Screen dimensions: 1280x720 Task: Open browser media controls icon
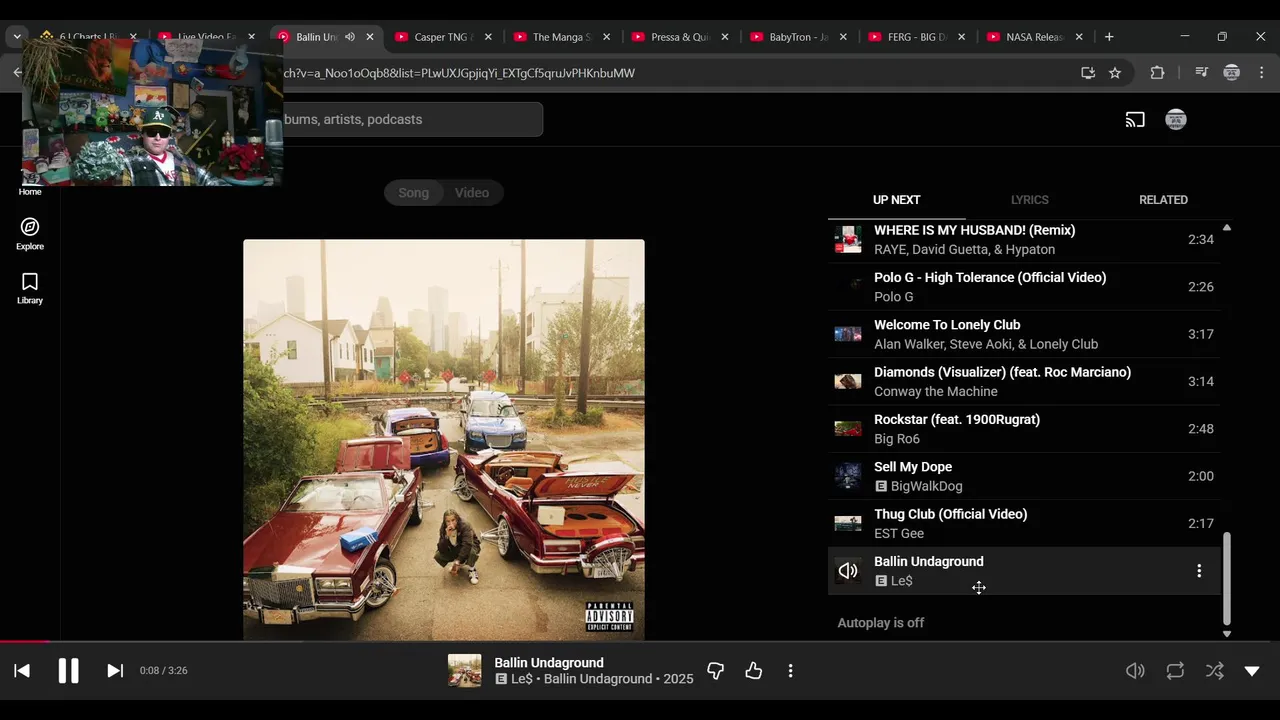(x=1201, y=73)
